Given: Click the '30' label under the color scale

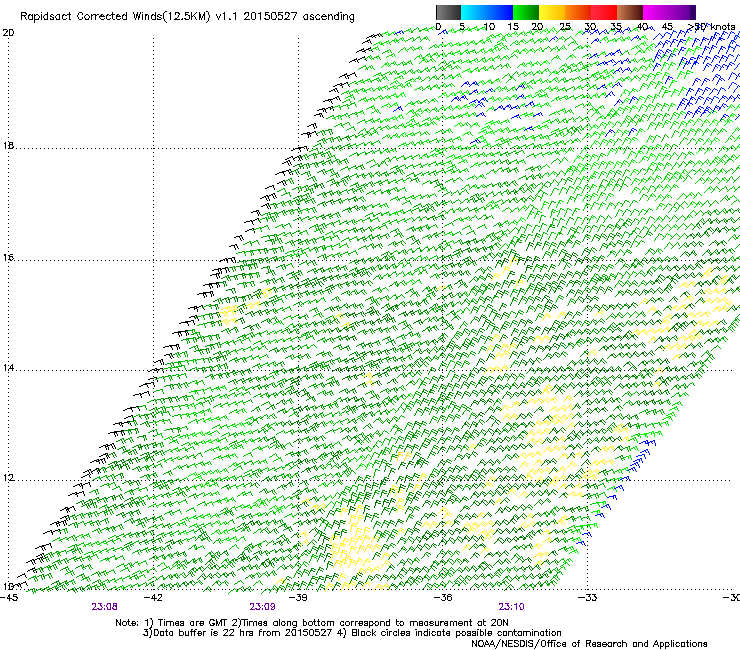Looking at the screenshot, I should point(590,27).
